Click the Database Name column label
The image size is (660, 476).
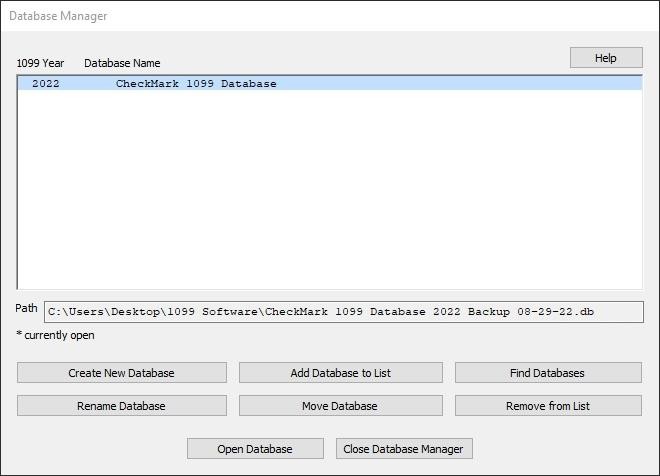[x=122, y=63]
